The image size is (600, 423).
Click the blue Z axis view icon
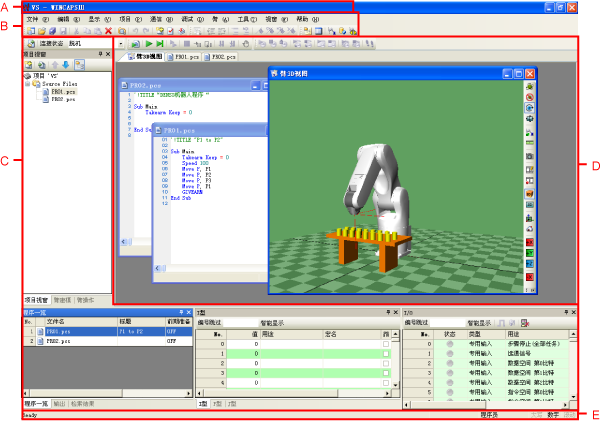coord(529,265)
